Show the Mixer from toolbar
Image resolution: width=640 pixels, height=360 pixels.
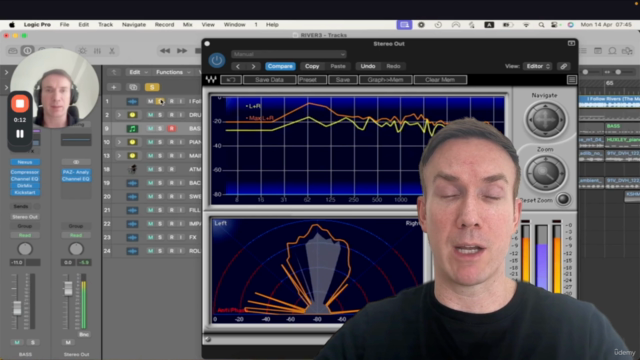[x=97, y=51]
